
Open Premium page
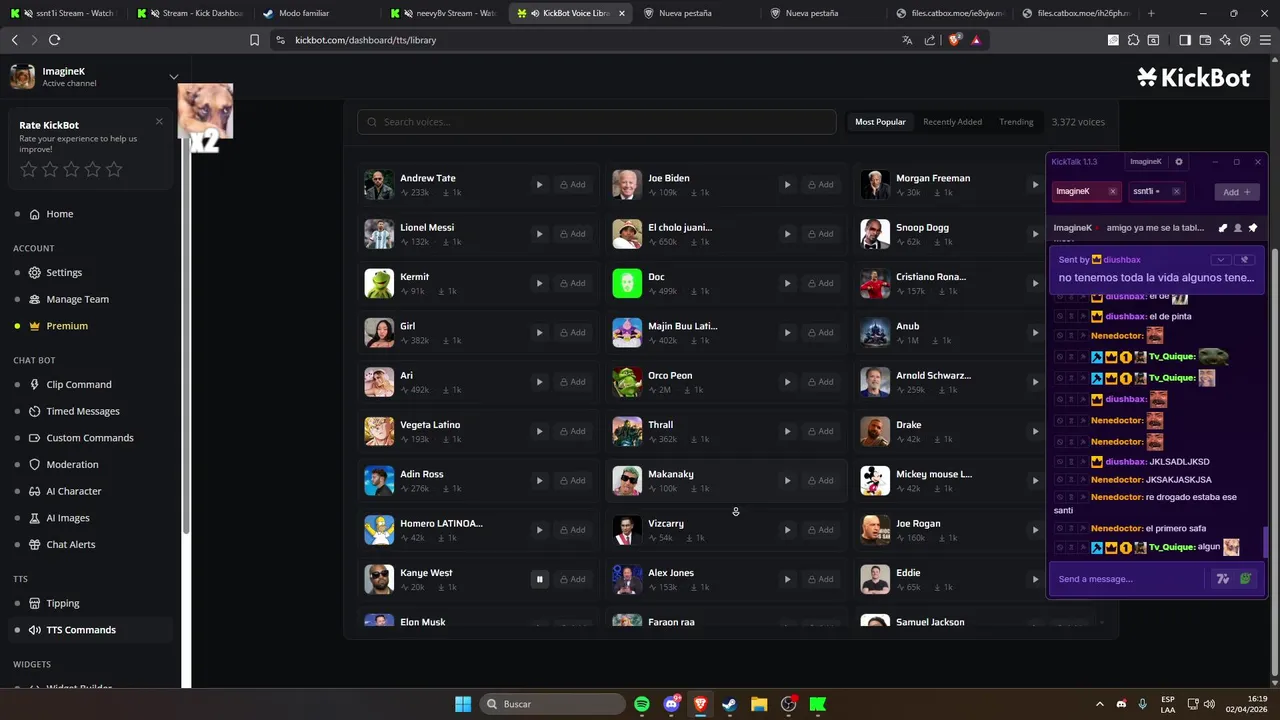point(67,326)
